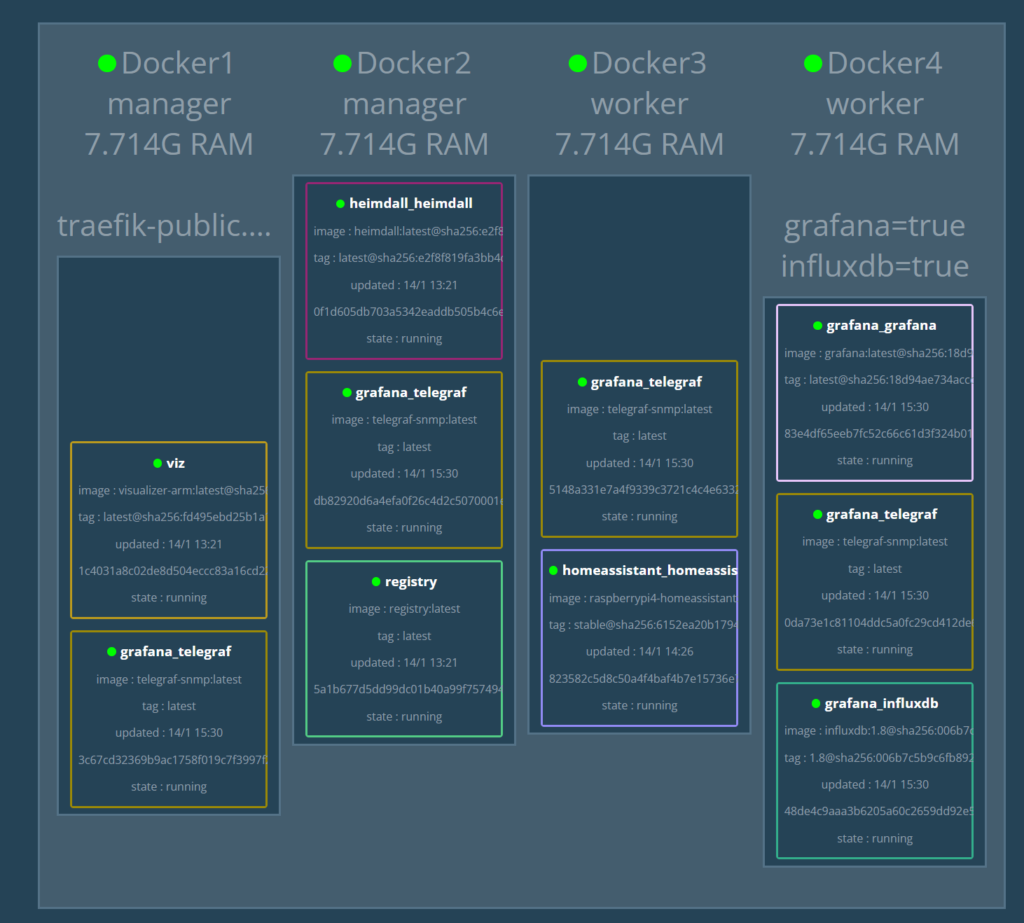Click the status dot next to viz

point(157,463)
